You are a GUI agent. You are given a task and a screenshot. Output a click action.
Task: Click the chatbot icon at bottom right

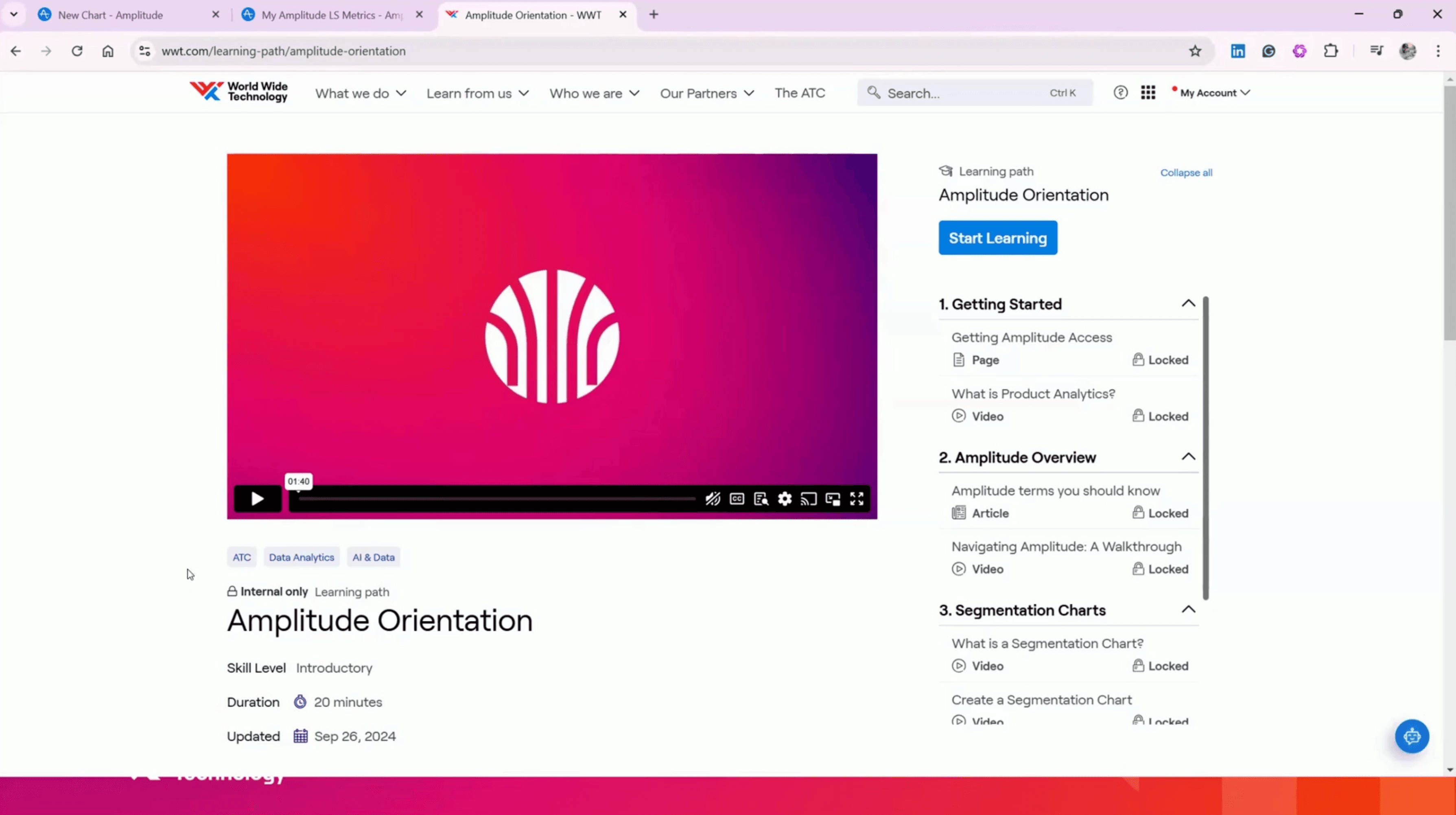(x=1412, y=736)
